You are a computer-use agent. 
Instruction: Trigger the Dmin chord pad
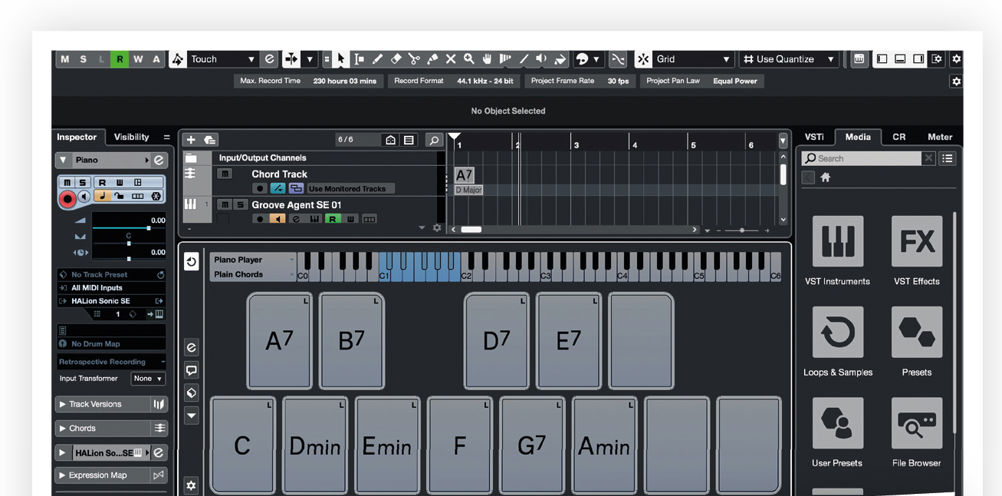click(315, 445)
